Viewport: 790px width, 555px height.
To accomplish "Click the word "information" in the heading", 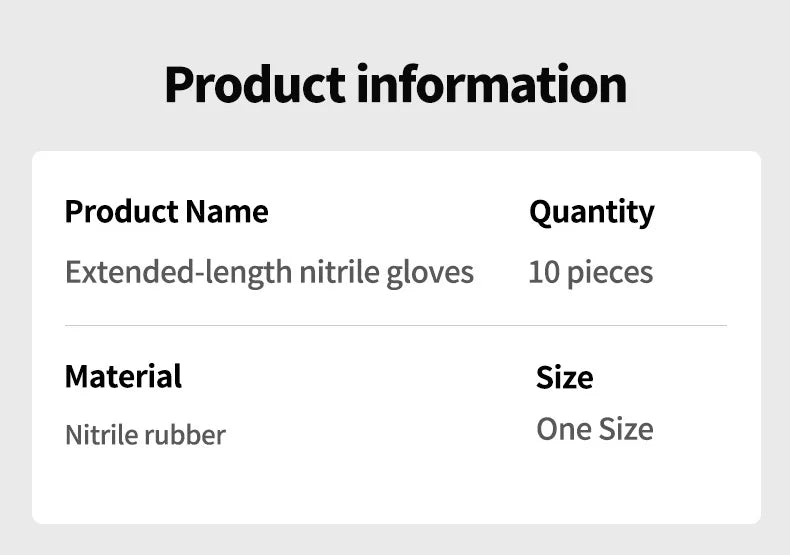I will 491,84.
